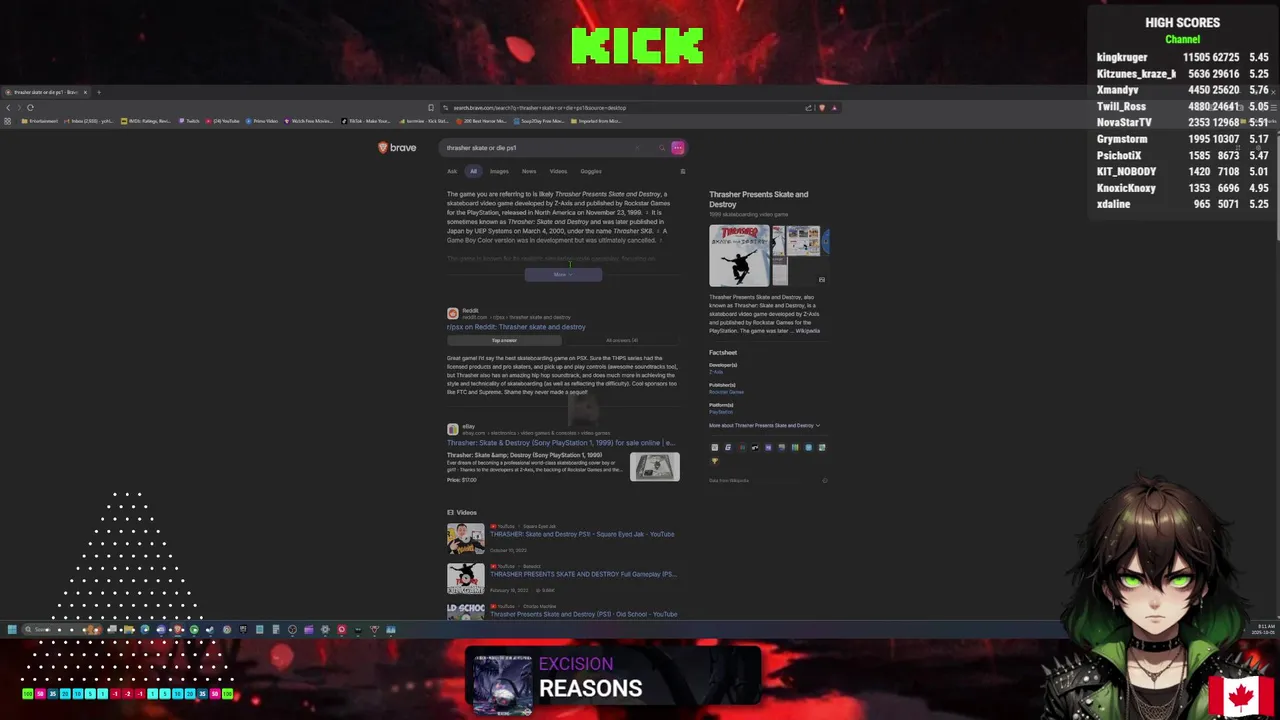The image size is (1280, 720).
Task: Open Full Gameplay video thumbnail
Action: (466, 578)
